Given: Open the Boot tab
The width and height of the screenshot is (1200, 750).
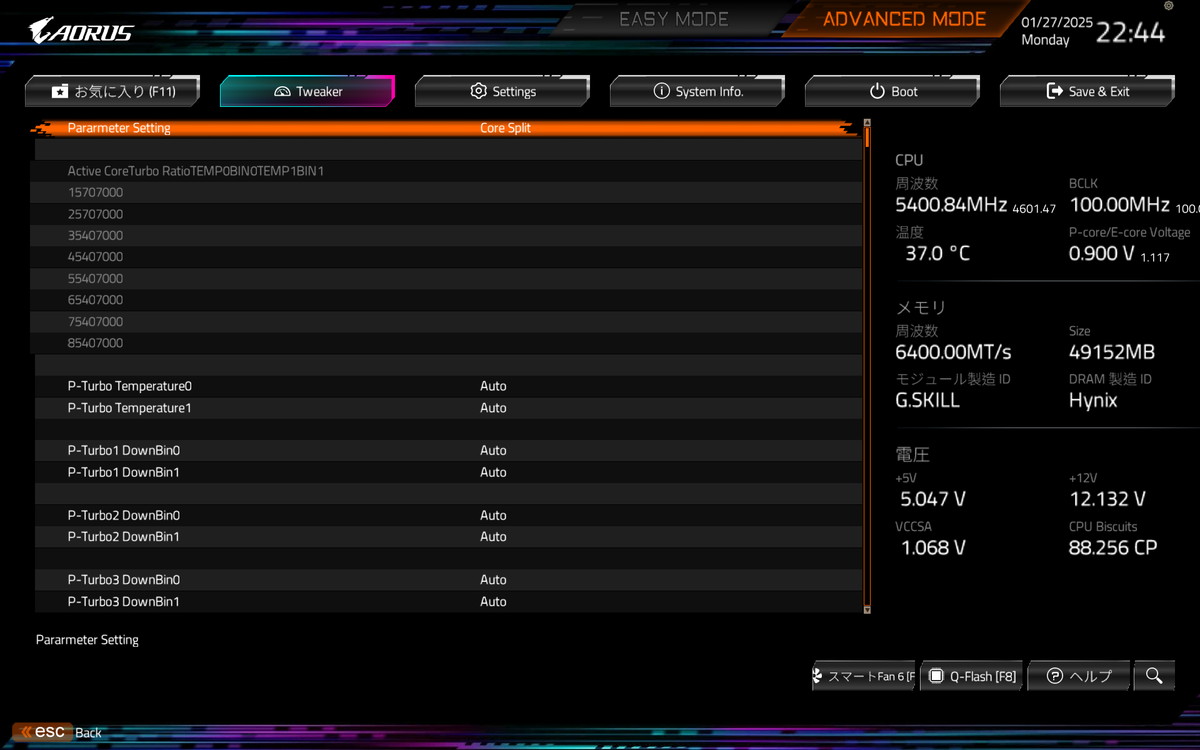Looking at the screenshot, I should pyautogui.click(x=892, y=91).
